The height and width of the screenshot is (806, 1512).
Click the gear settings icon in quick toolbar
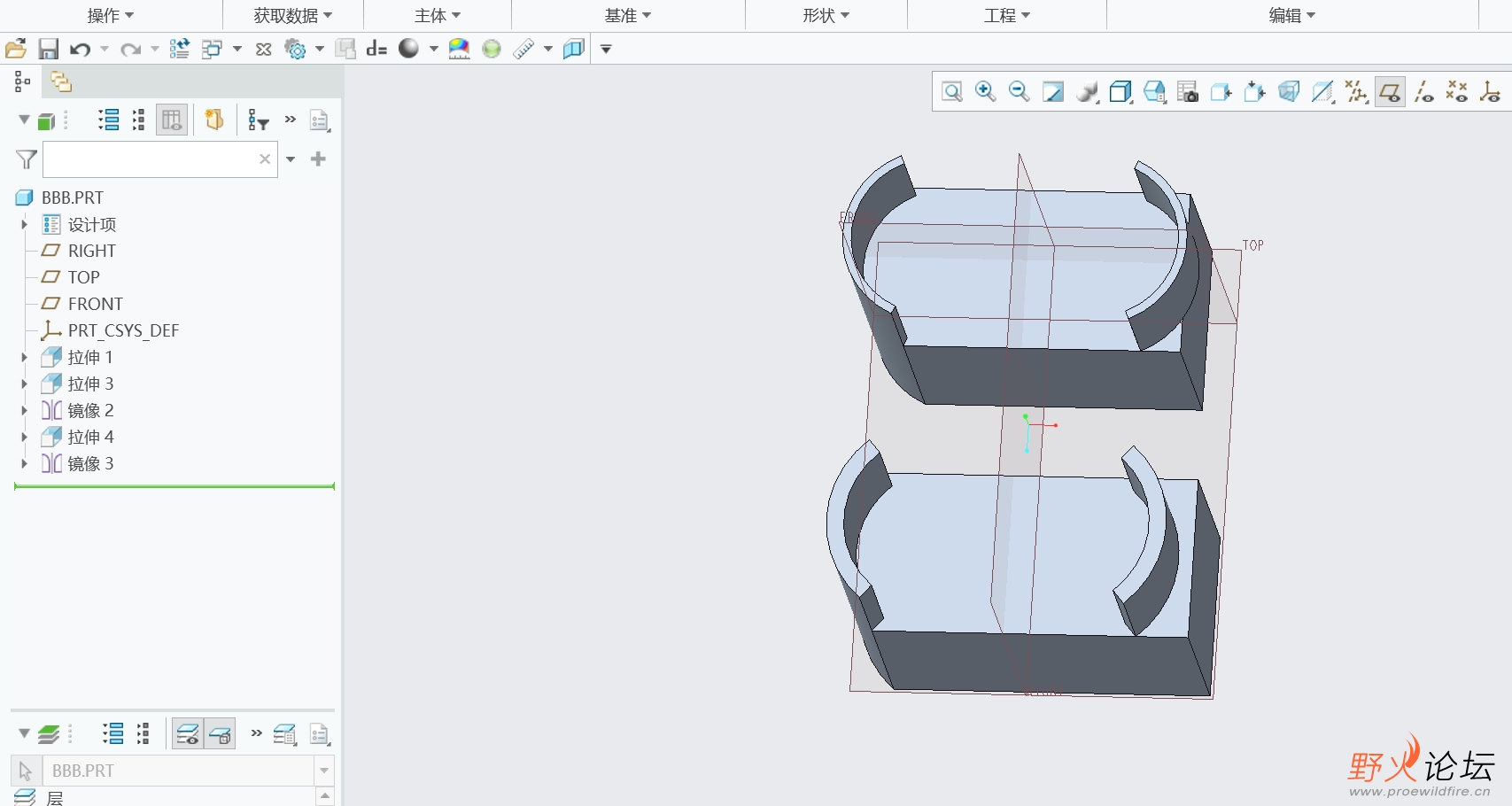pyautogui.click(x=295, y=49)
